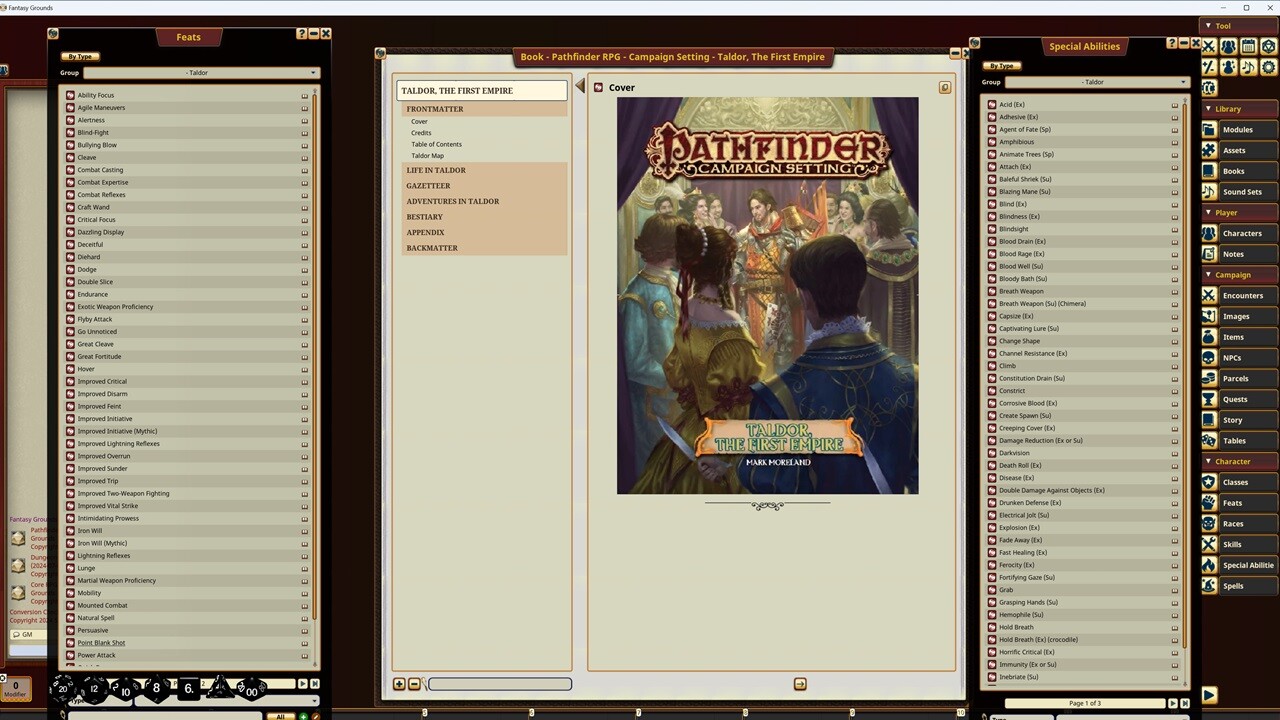Click the expand-all plus button in book index
Image resolution: width=1280 pixels, height=720 pixels.
tap(399, 684)
